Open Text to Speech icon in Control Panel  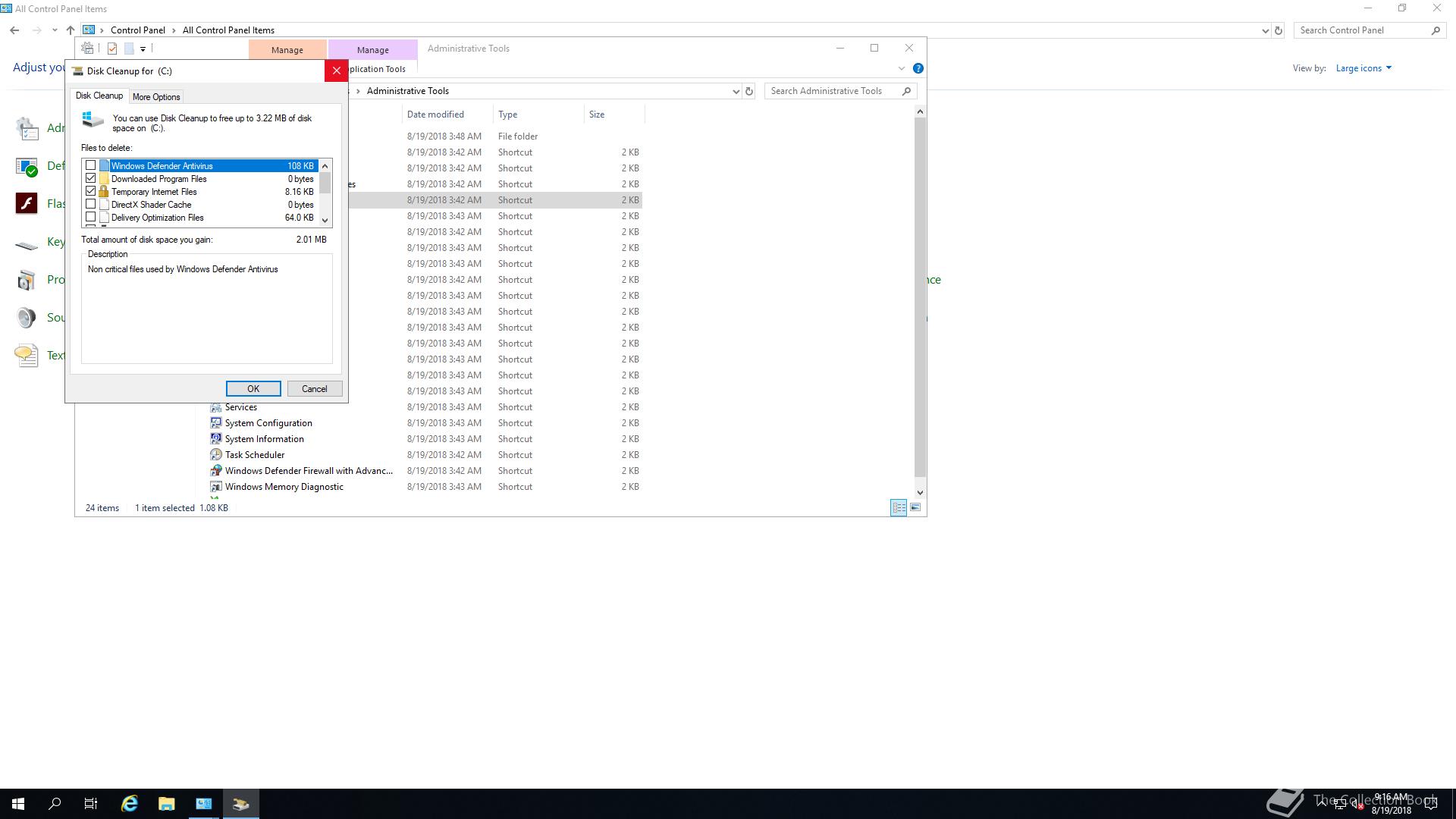[x=27, y=355]
